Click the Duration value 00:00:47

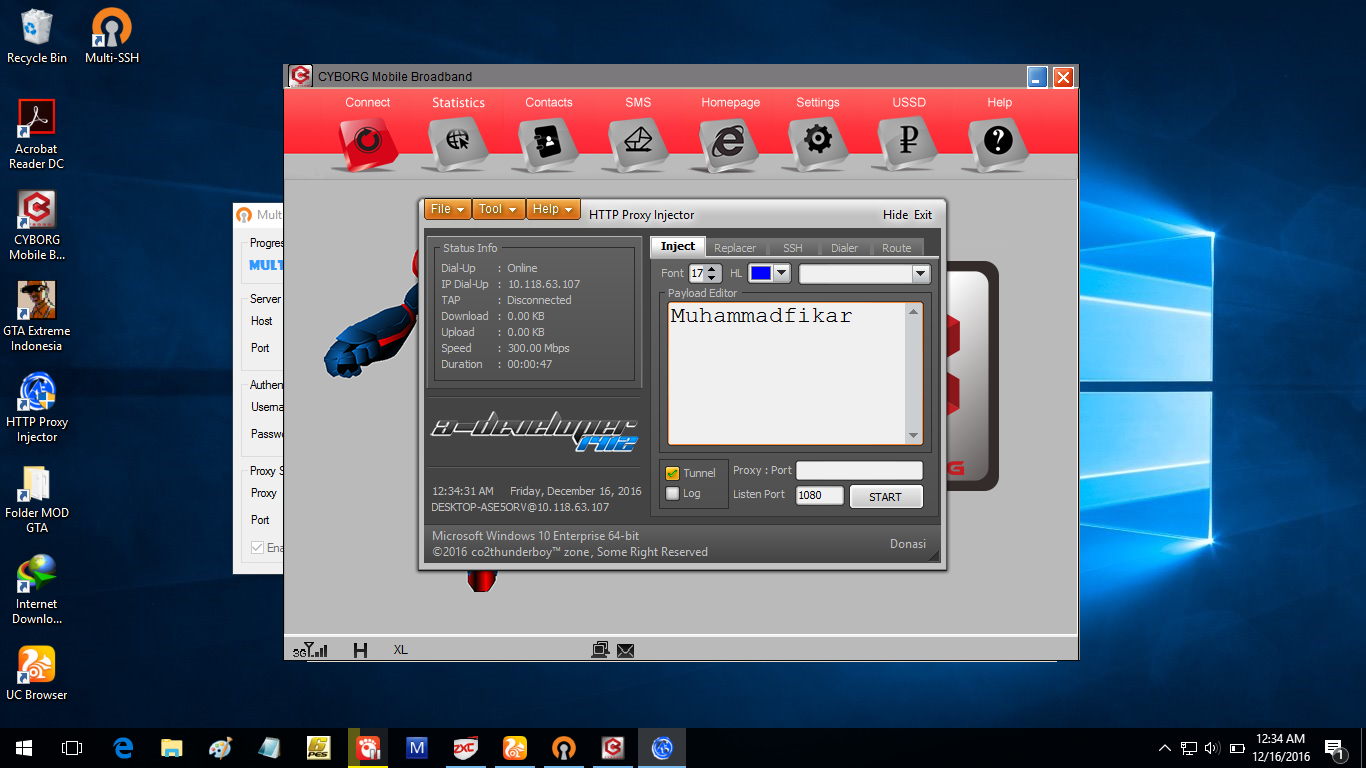coord(530,364)
